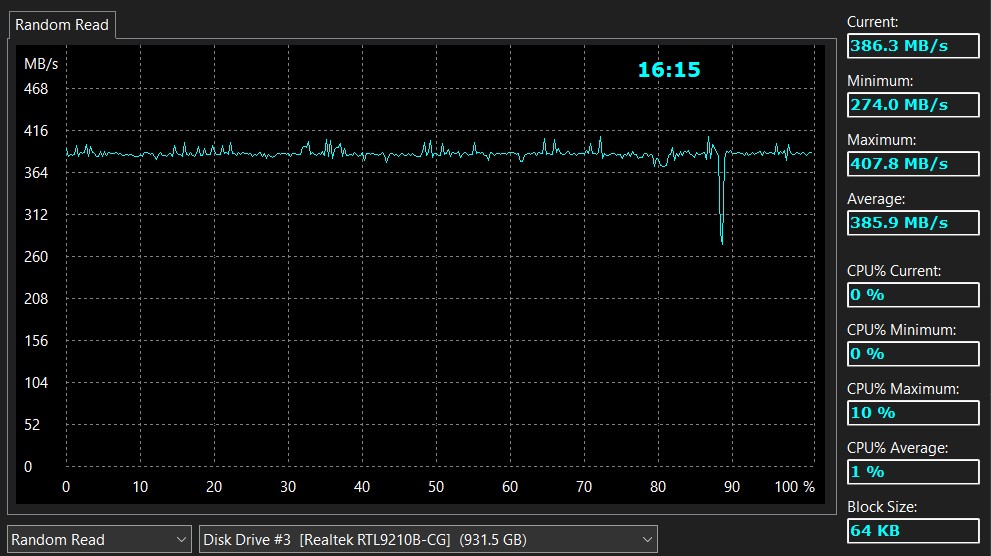
Task: Click the 16:15 elapsed time on graph
Action: point(669,70)
